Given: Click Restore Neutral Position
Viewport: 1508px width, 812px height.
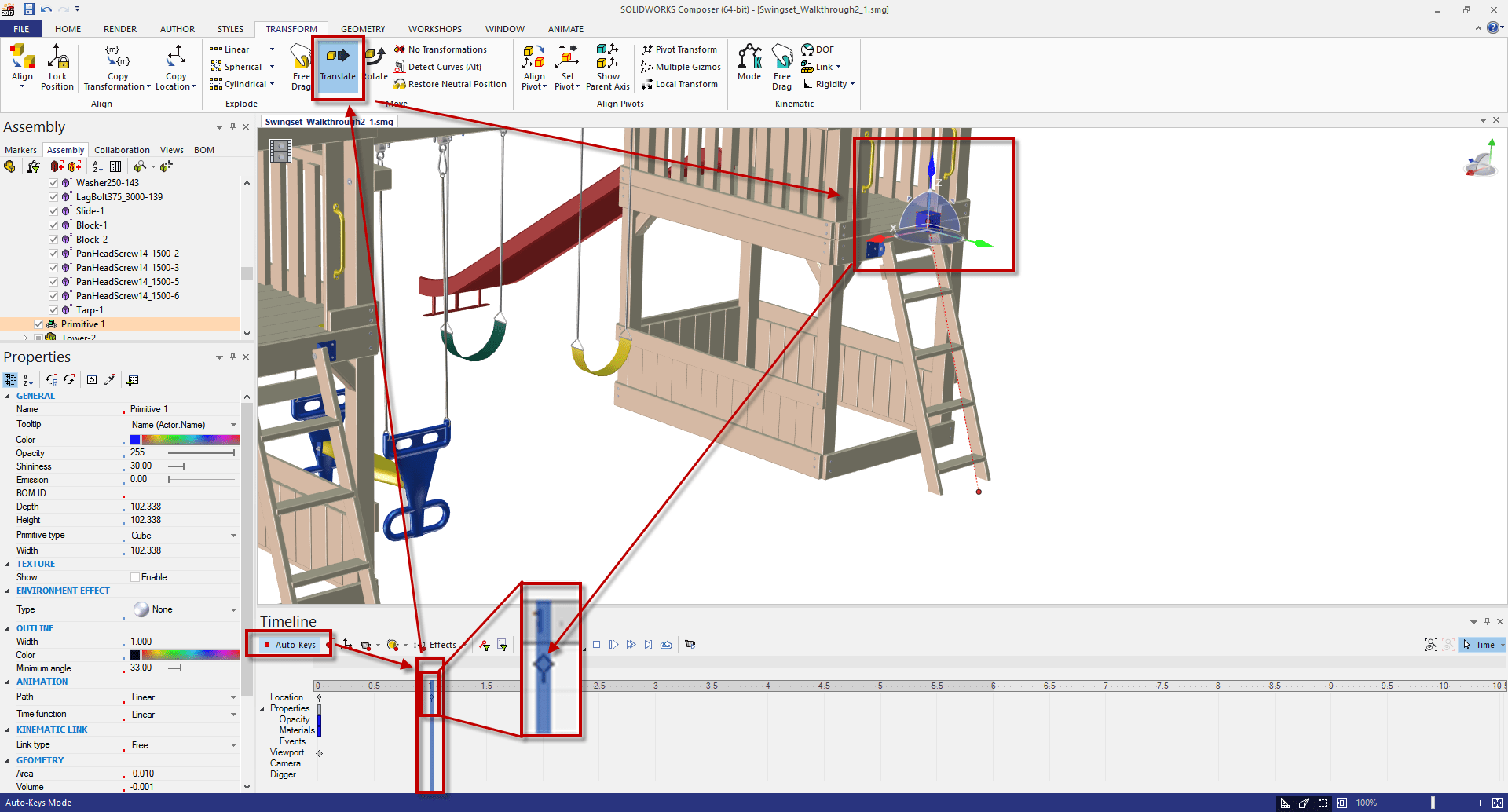Looking at the screenshot, I should [x=451, y=84].
